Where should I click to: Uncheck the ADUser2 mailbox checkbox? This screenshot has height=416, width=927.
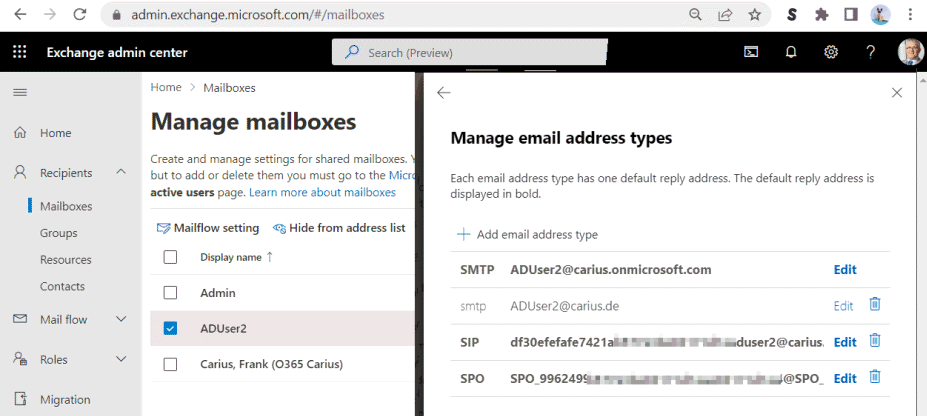pos(170,329)
